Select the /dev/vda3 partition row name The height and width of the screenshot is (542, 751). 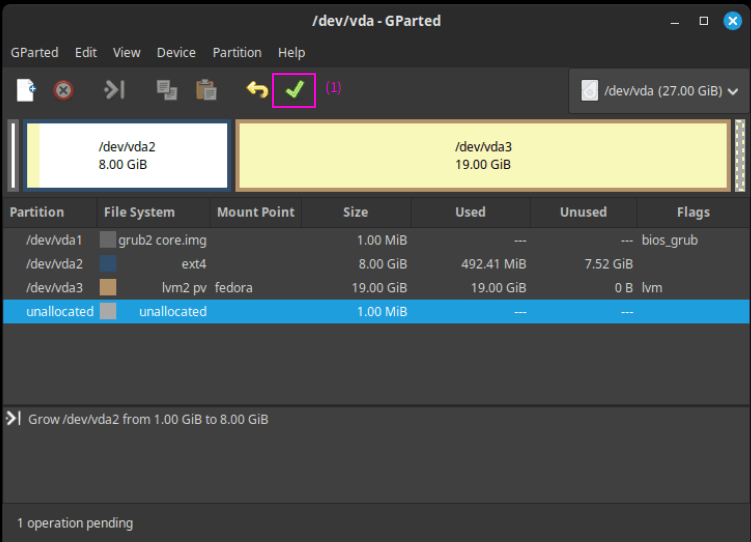coord(54,288)
